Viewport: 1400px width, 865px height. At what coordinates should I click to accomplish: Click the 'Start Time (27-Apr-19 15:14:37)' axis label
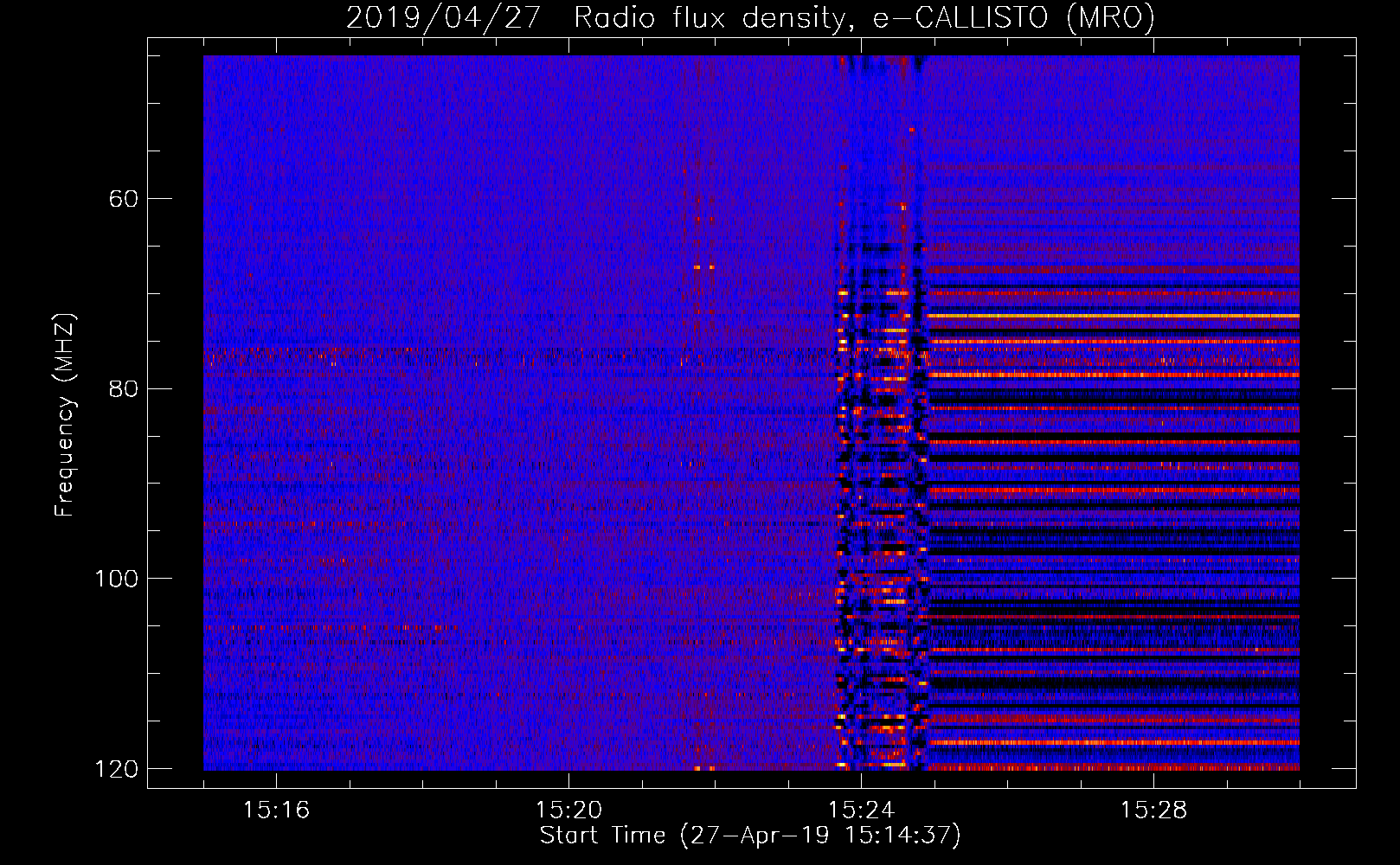tap(750, 836)
